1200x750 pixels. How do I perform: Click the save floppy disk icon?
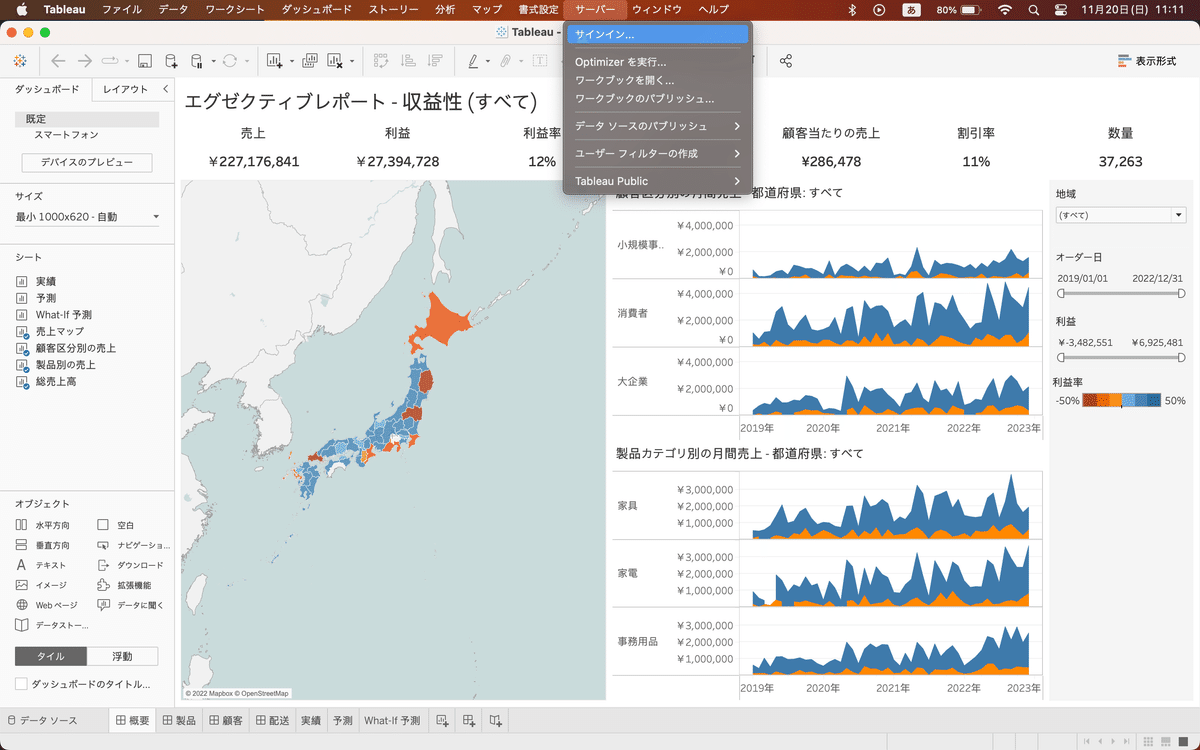click(x=145, y=61)
